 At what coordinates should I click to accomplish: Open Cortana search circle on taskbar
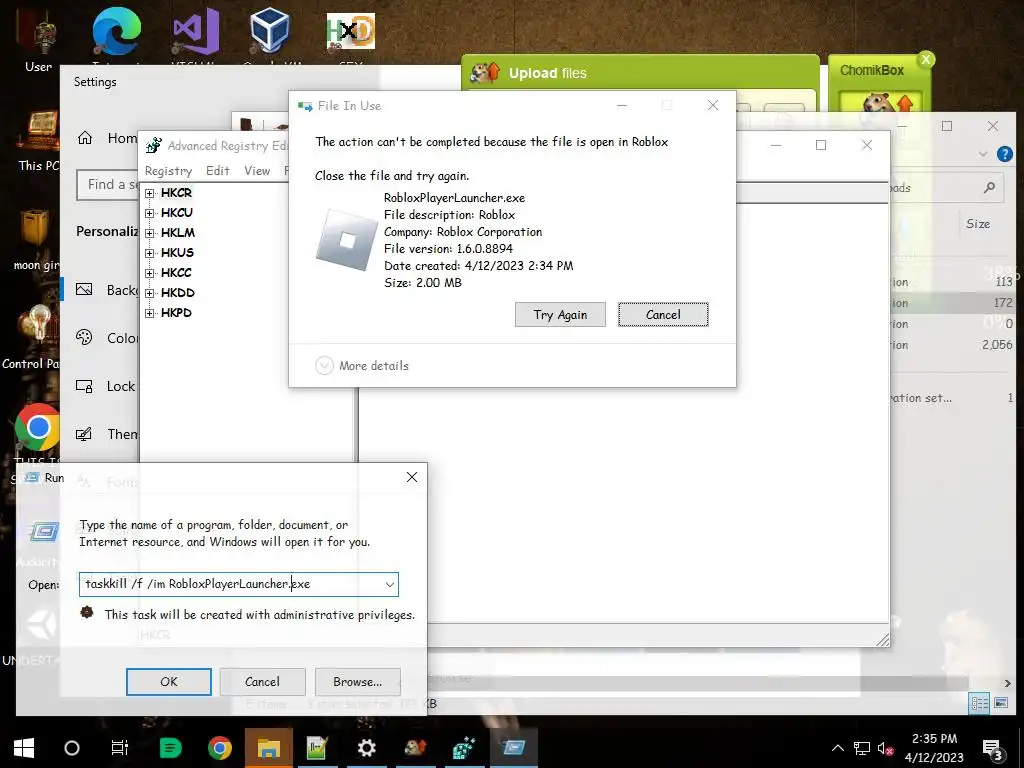point(72,748)
